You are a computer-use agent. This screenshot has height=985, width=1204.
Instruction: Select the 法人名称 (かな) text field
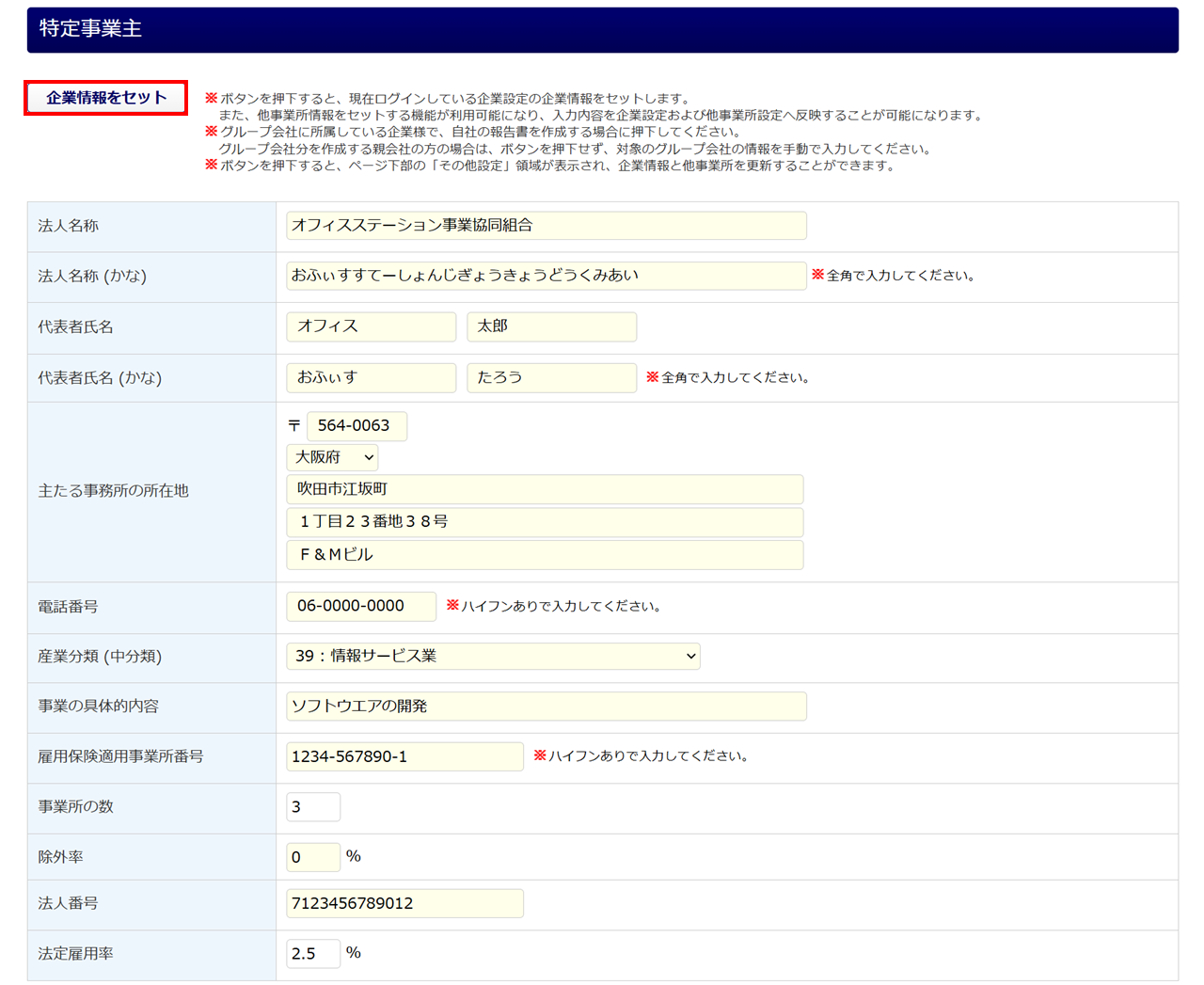546,276
